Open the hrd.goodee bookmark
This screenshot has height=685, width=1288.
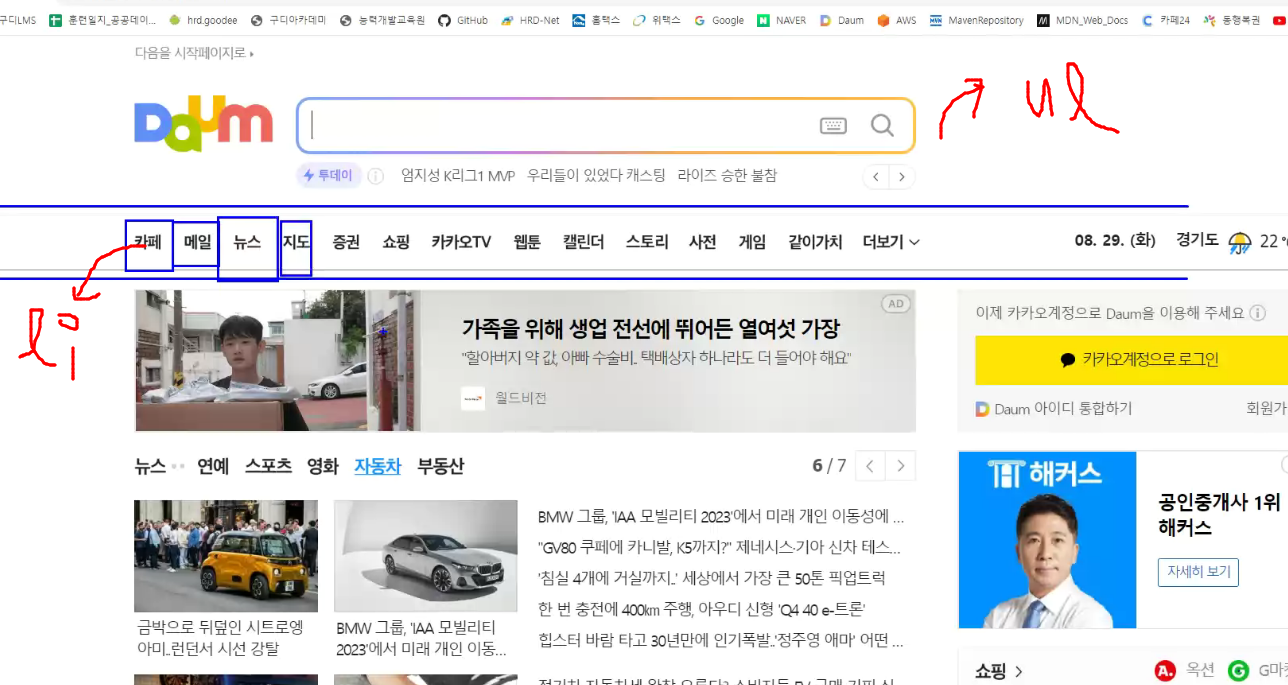pyautogui.click(x=203, y=20)
